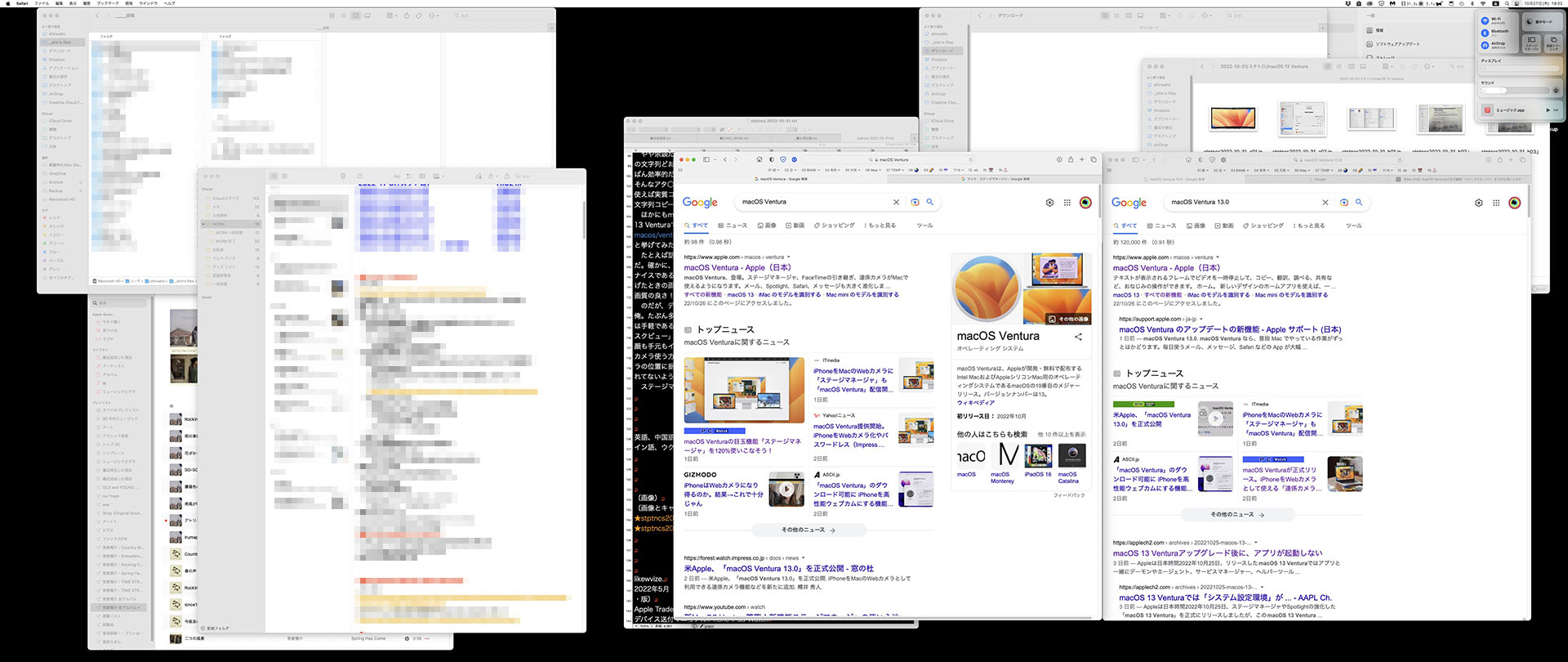1568x662 pixels.
Task: Open the Google account avatar in the 'macOS Ventura' window
Action: click(x=1085, y=203)
